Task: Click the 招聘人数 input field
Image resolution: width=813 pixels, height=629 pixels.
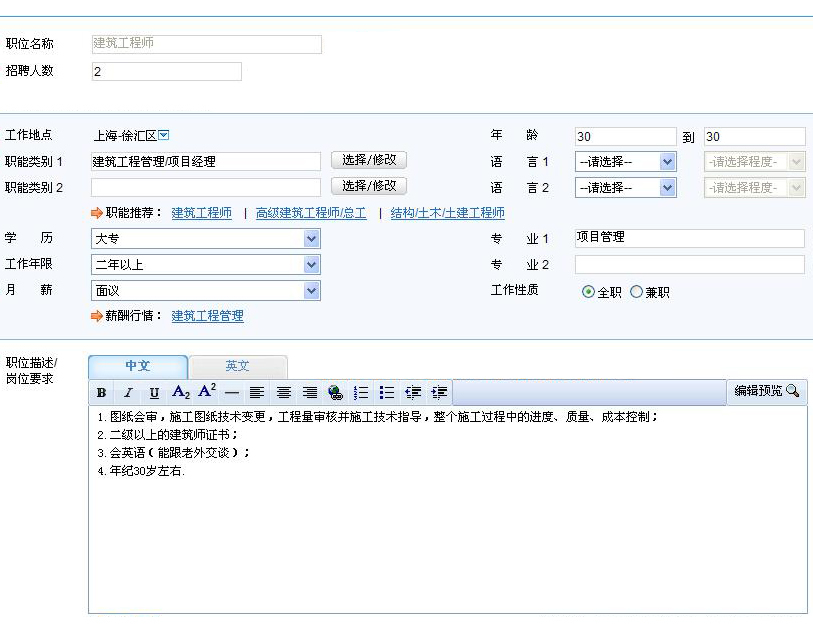Action: click(166, 71)
